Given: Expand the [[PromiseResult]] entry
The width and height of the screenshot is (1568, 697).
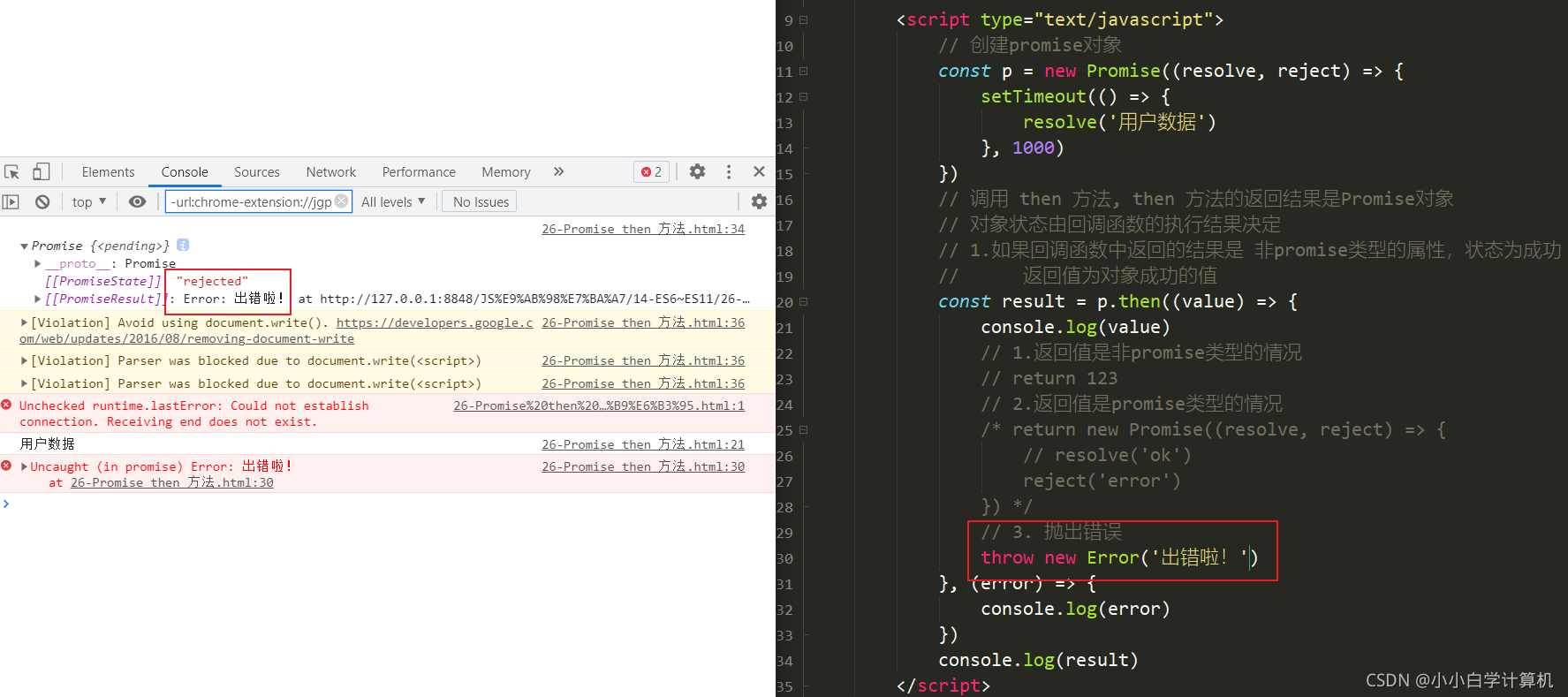Looking at the screenshot, I should pyautogui.click(x=38, y=299).
